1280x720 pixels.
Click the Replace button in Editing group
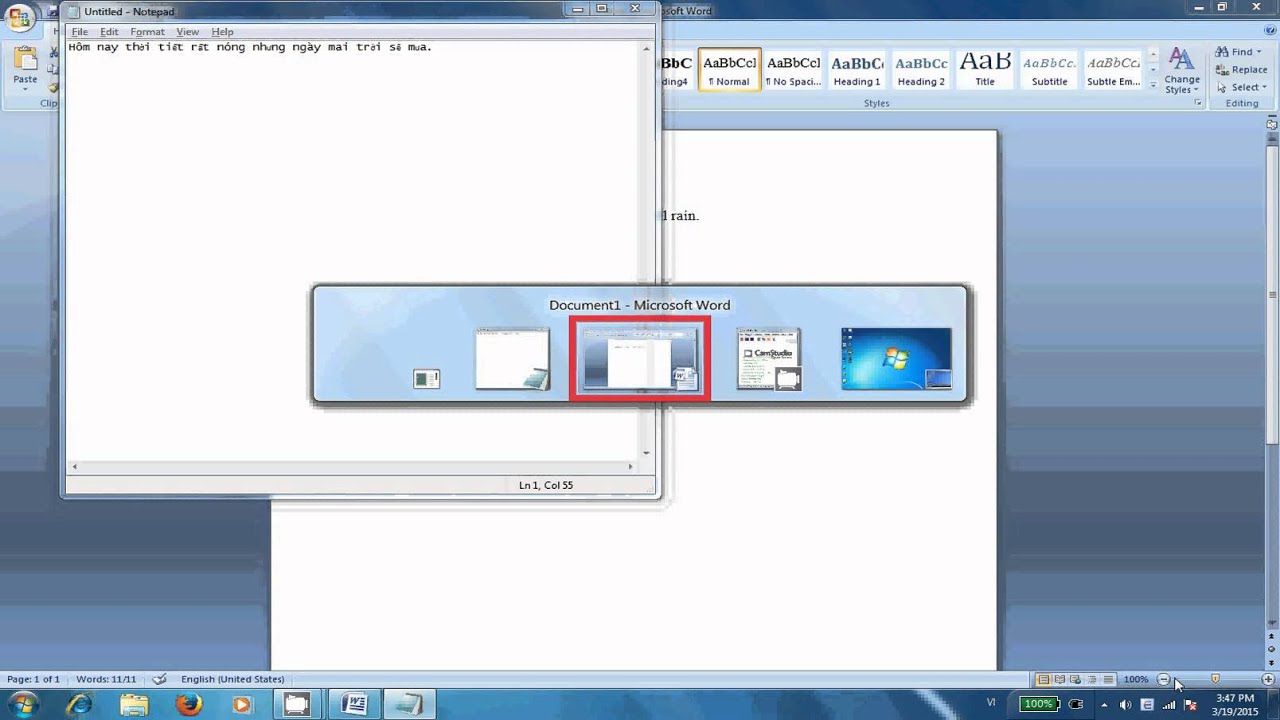tap(1241, 70)
